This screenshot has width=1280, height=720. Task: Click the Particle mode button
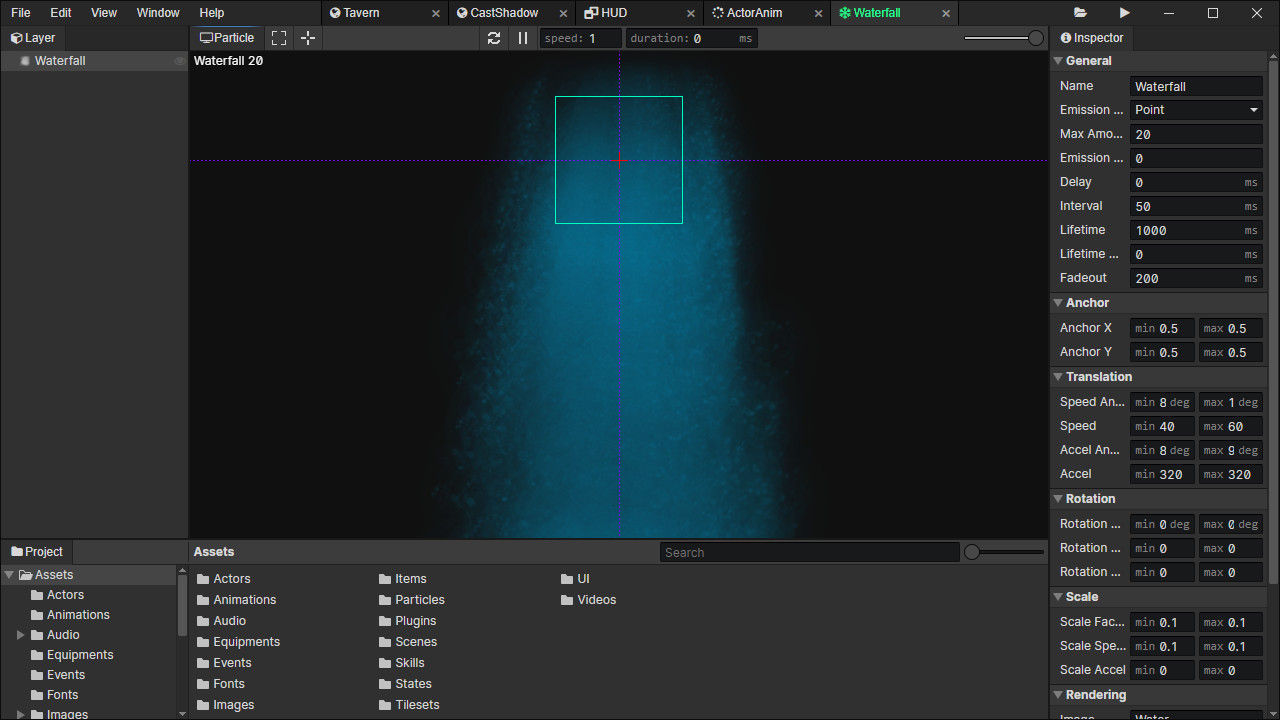(x=225, y=37)
